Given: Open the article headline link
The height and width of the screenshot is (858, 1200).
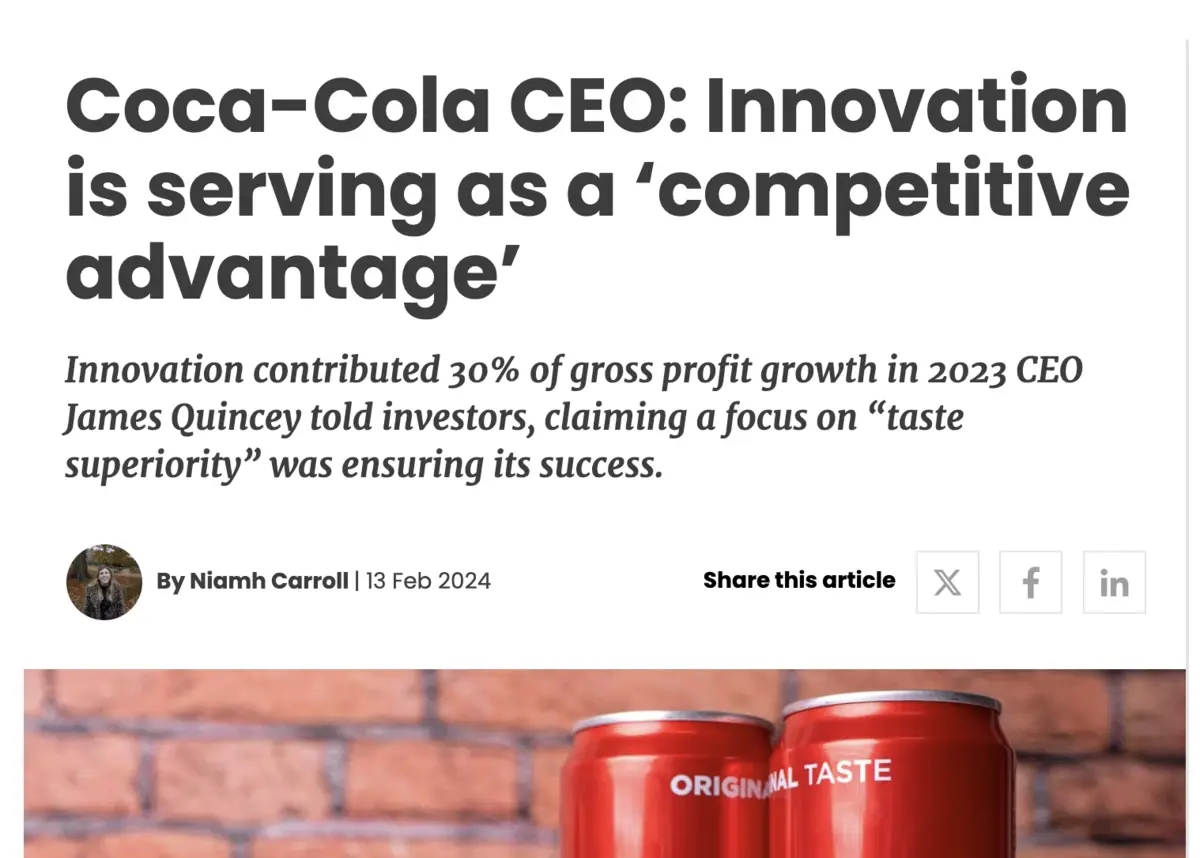Looking at the screenshot, I should click(x=596, y=185).
